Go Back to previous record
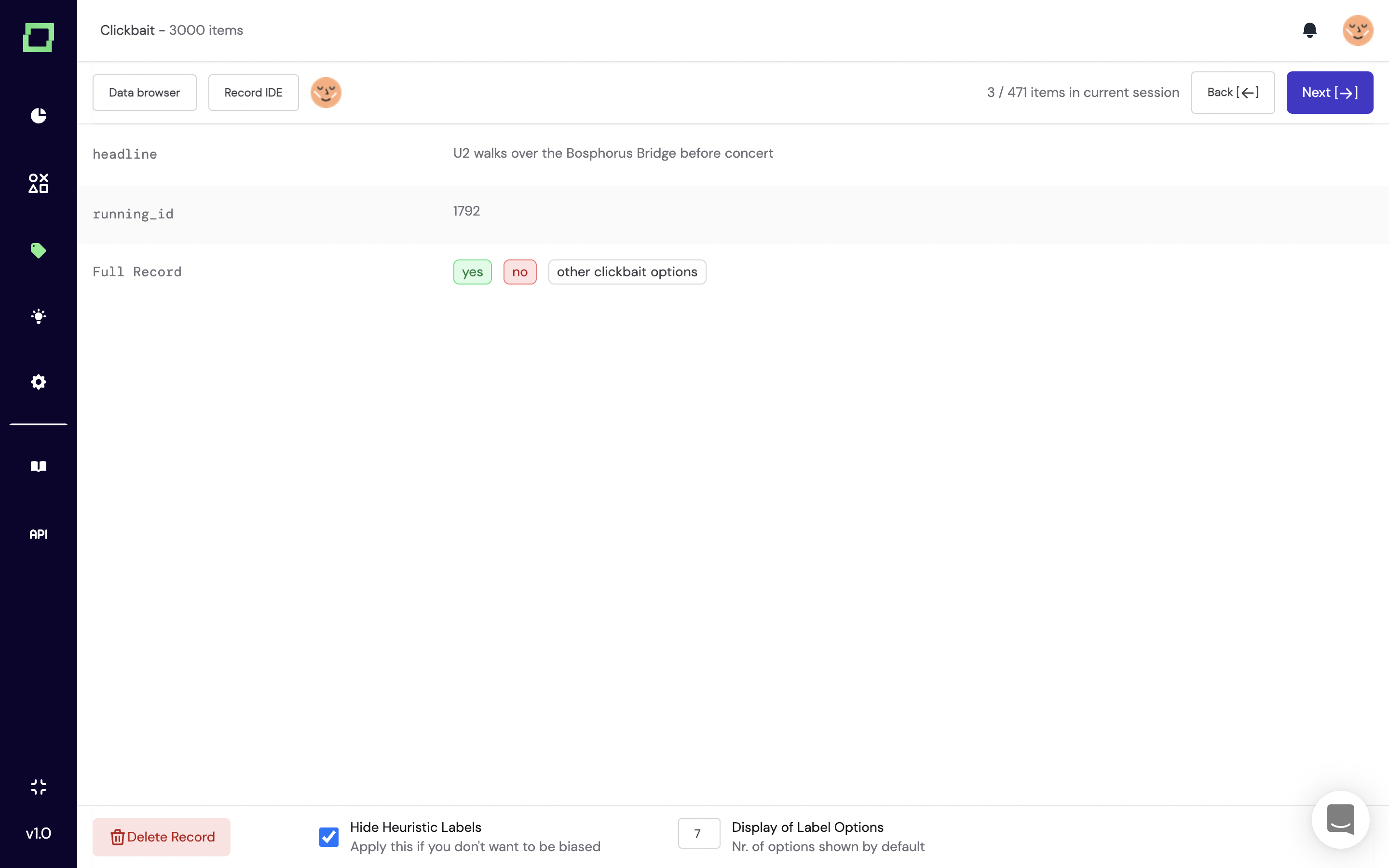 tap(1232, 93)
